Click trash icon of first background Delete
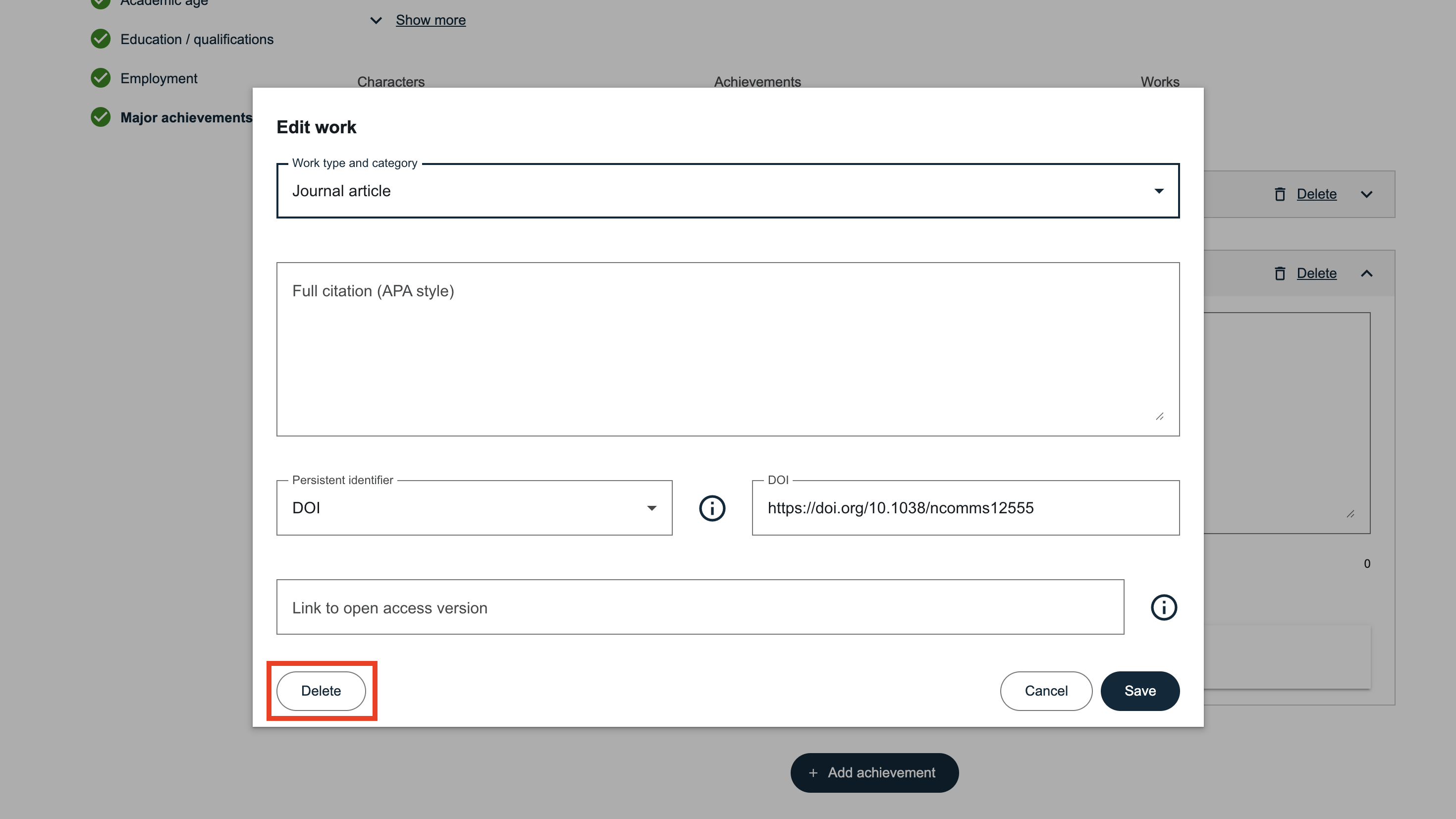This screenshot has width=1456, height=819. coord(1280,194)
